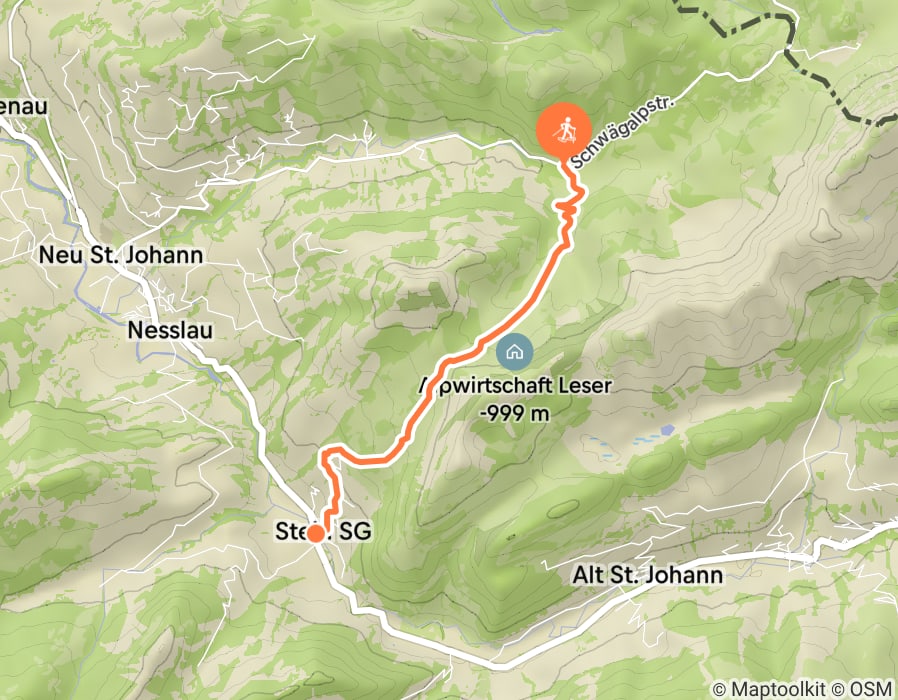Viewport: 898px width, 700px height.
Task: Click the Stein SG place label
Action: (324, 531)
